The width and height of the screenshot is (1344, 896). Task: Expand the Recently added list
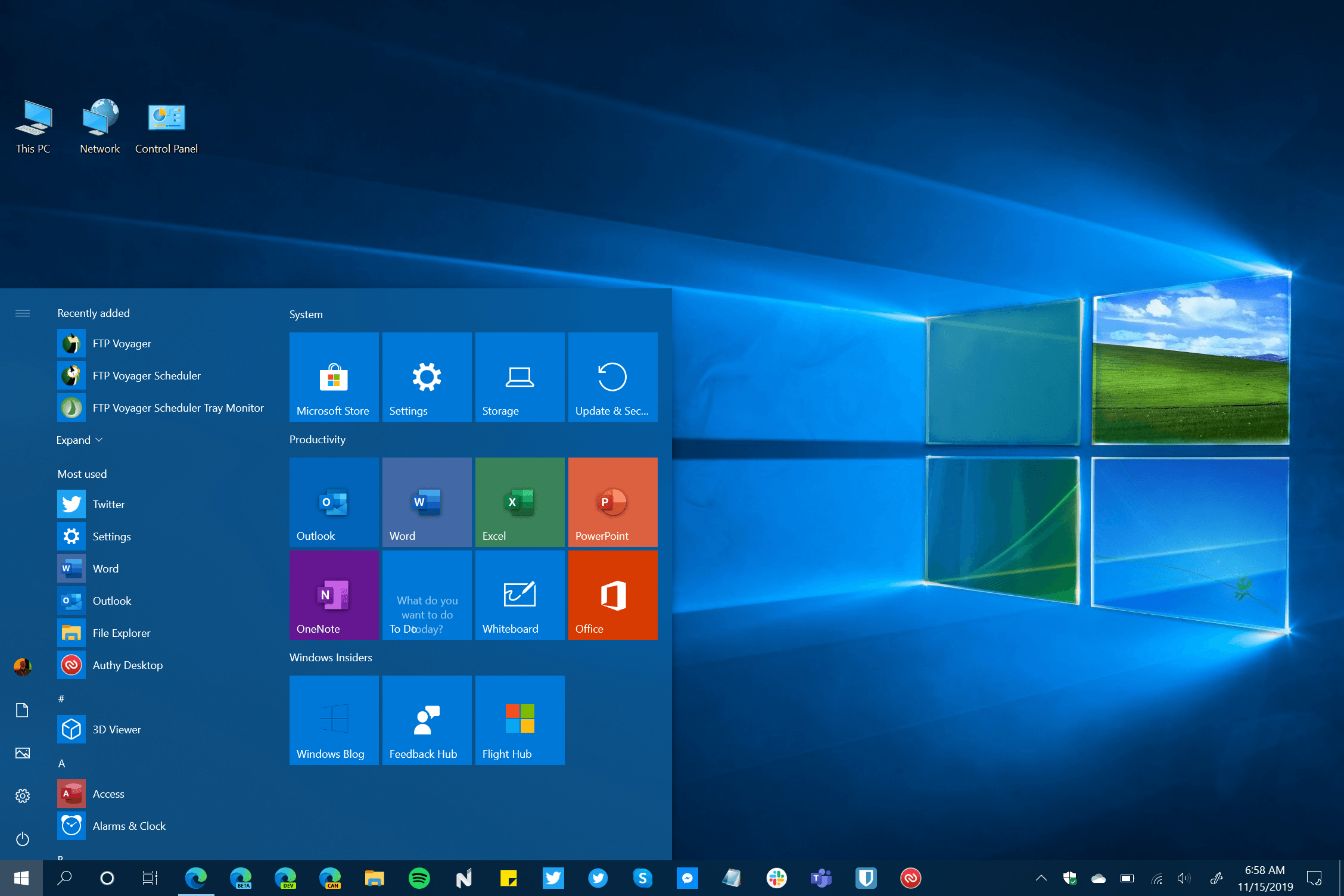click(x=79, y=440)
